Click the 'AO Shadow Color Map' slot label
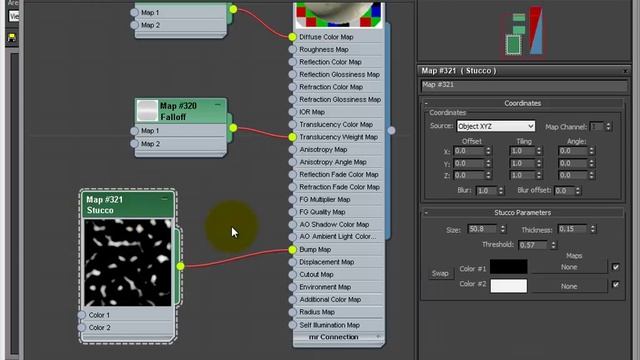Image resolution: width=640 pixels, height=360 pixels. (334, 224)
